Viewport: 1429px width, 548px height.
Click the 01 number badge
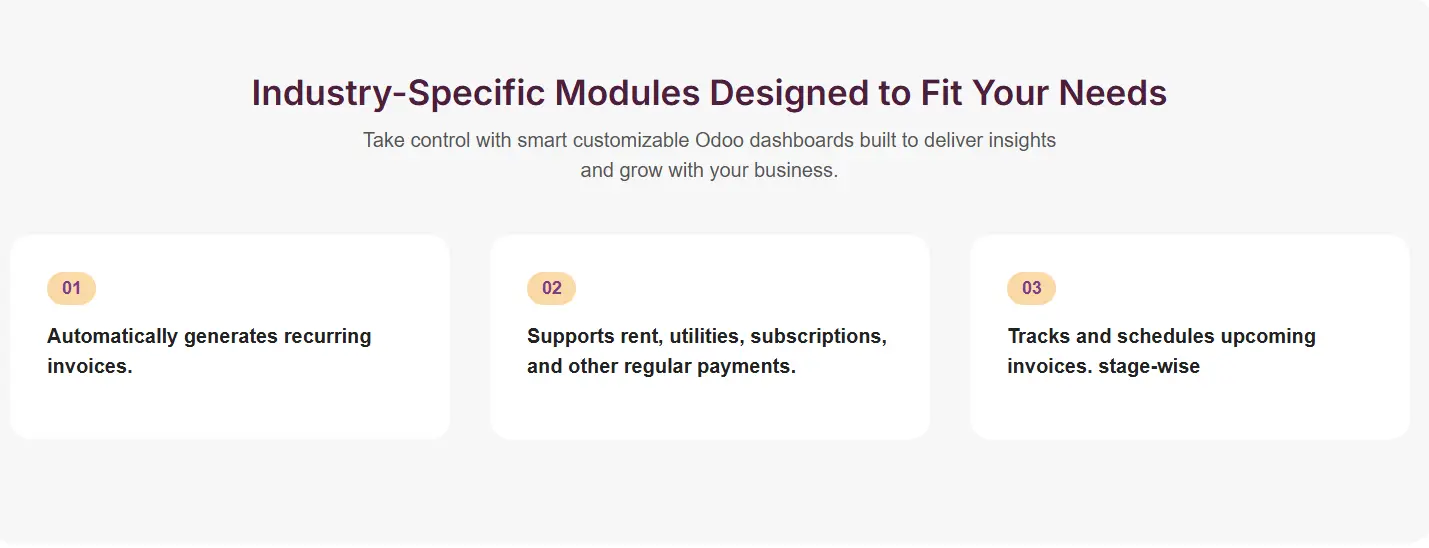click(x=71, y=288)
